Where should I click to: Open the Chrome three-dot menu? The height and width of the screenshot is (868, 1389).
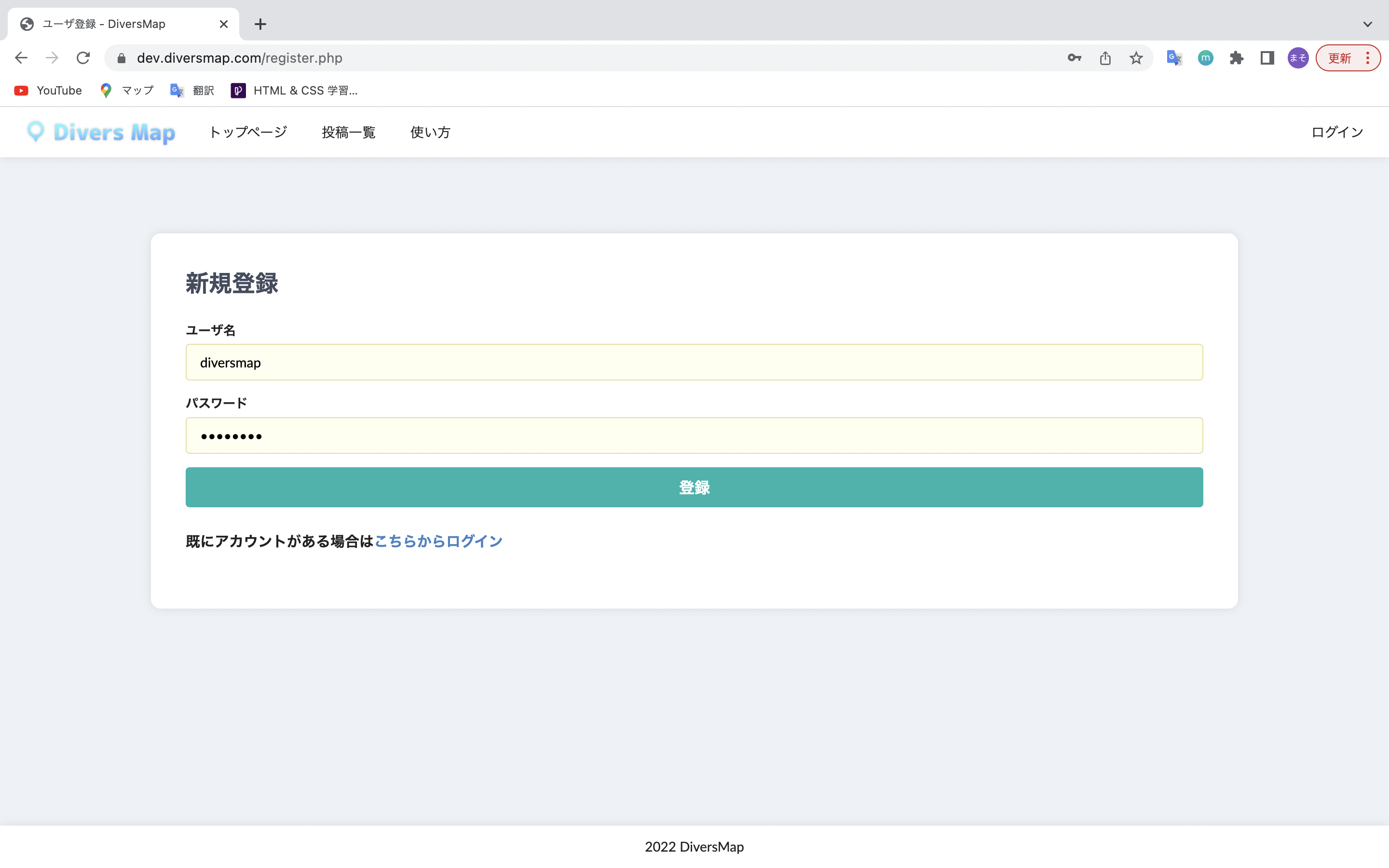tap(1368, 58)
